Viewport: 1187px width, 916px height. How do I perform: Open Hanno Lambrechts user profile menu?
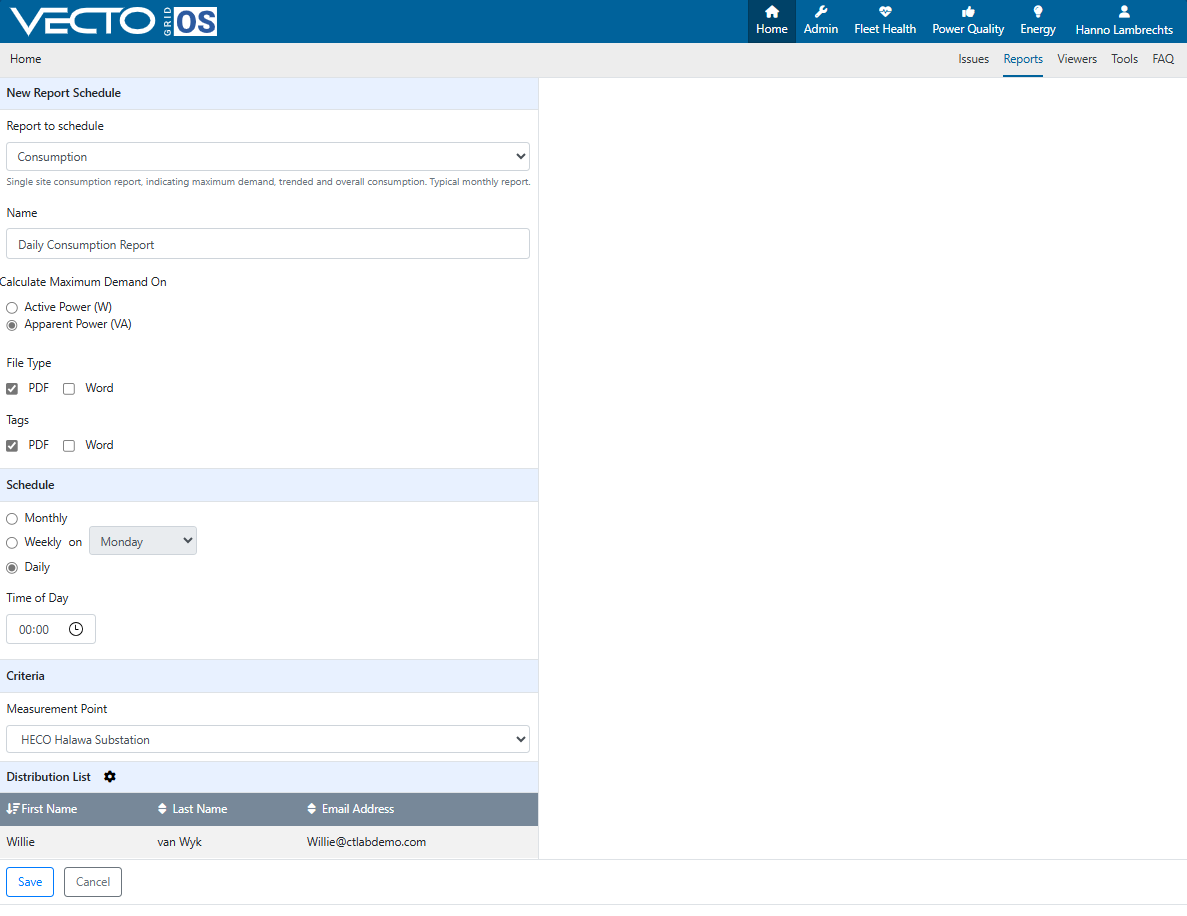pos(1124,21)
